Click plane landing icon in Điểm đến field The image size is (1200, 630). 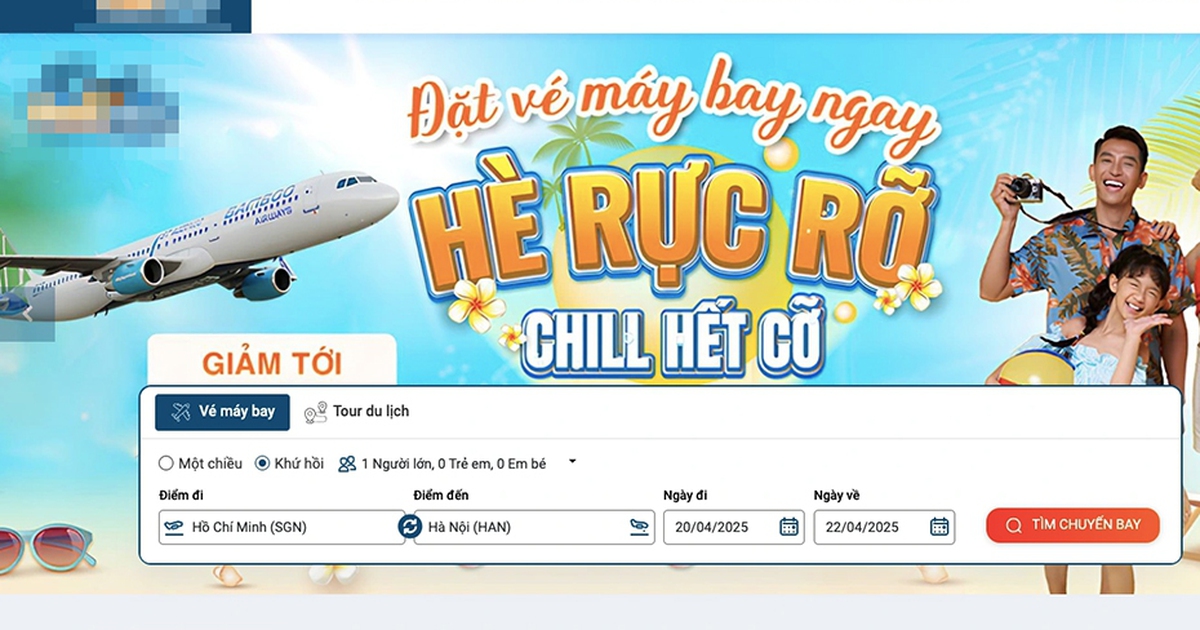[639, 527]
